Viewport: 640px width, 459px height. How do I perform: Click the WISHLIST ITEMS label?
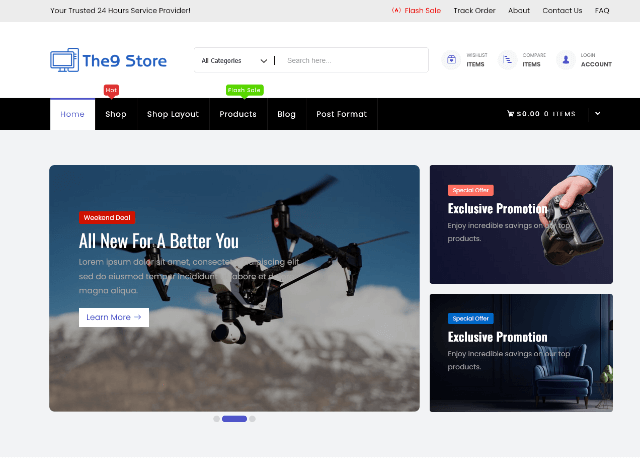[477, 60]
